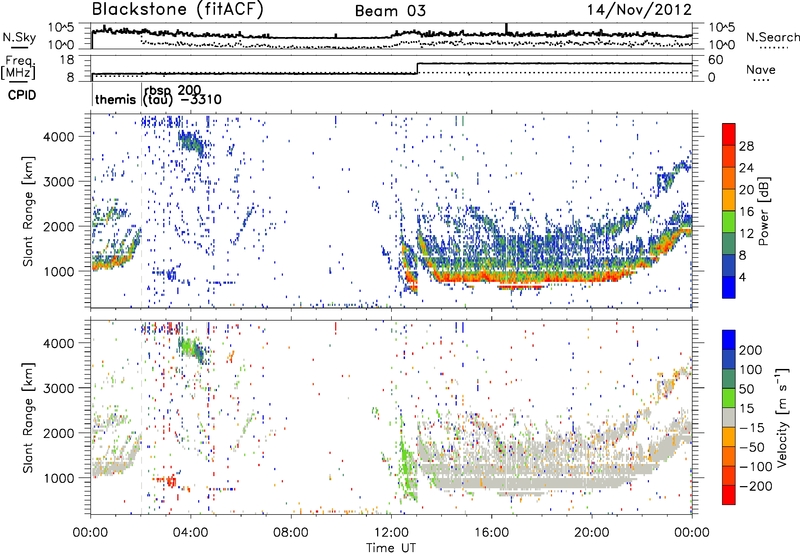800x554 pixels.
Task: Click the '1000' tick of the velocity panel
Action: click(58, 478)
